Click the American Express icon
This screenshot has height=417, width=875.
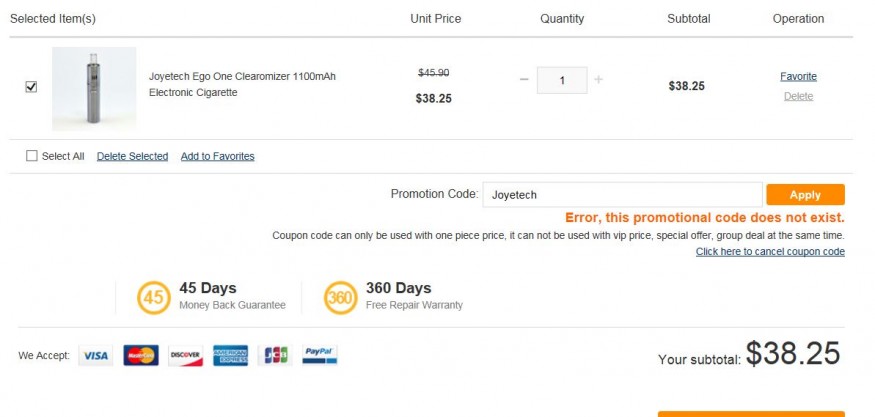[230, 356]
